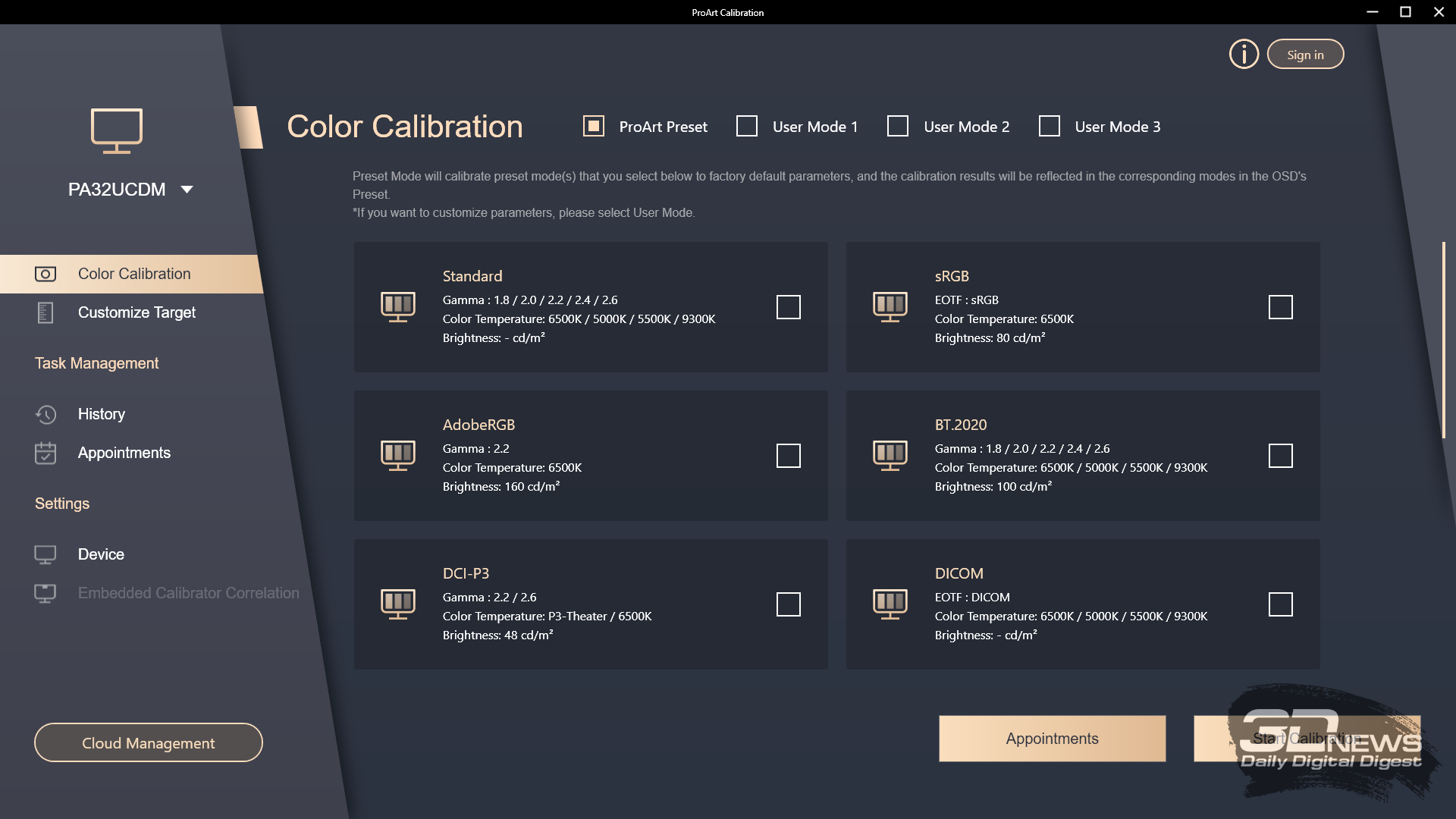Click the Color Calibration page heading

[405, 126]
